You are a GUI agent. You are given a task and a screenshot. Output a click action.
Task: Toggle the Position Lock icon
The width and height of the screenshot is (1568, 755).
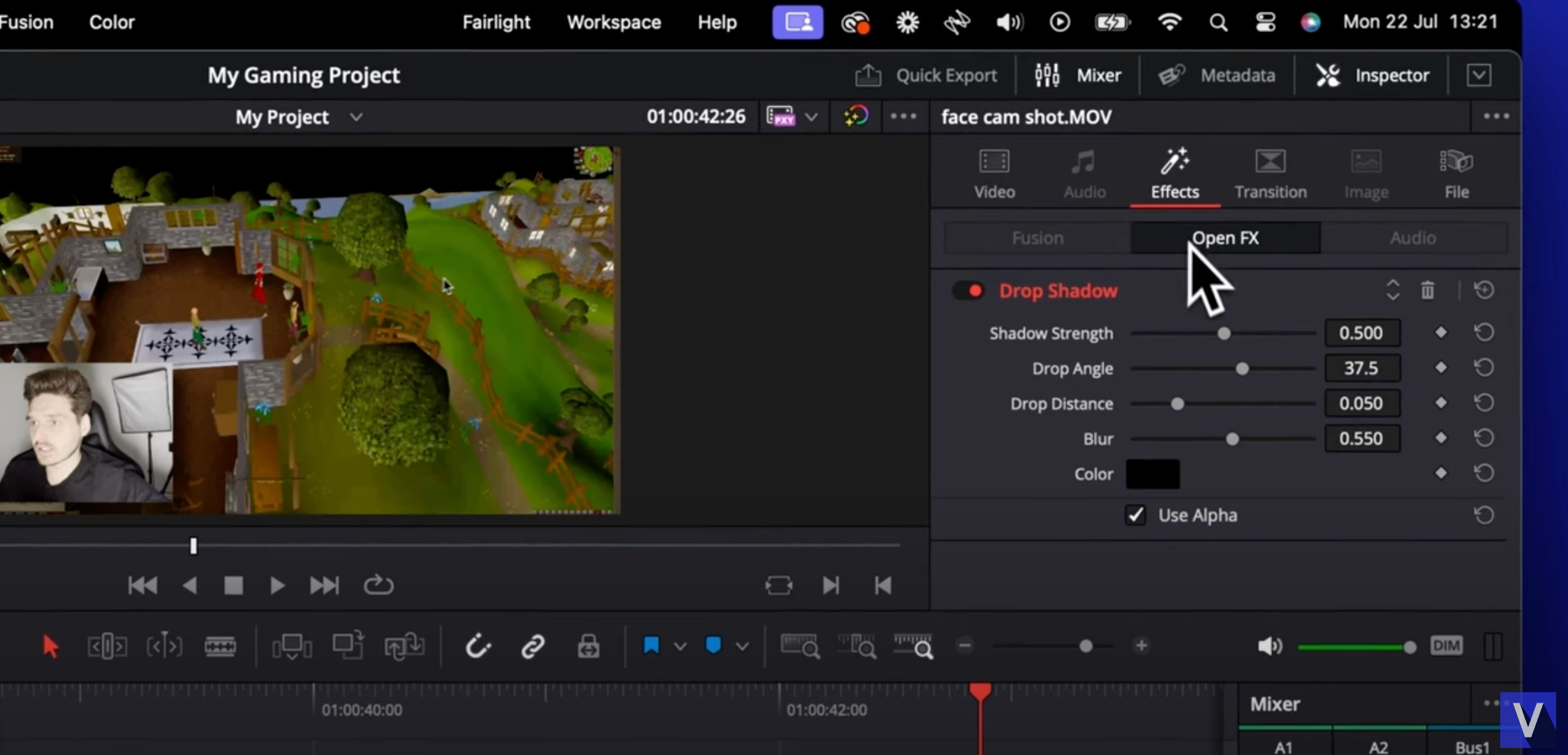pyautogui.click(x=589, y=646)
